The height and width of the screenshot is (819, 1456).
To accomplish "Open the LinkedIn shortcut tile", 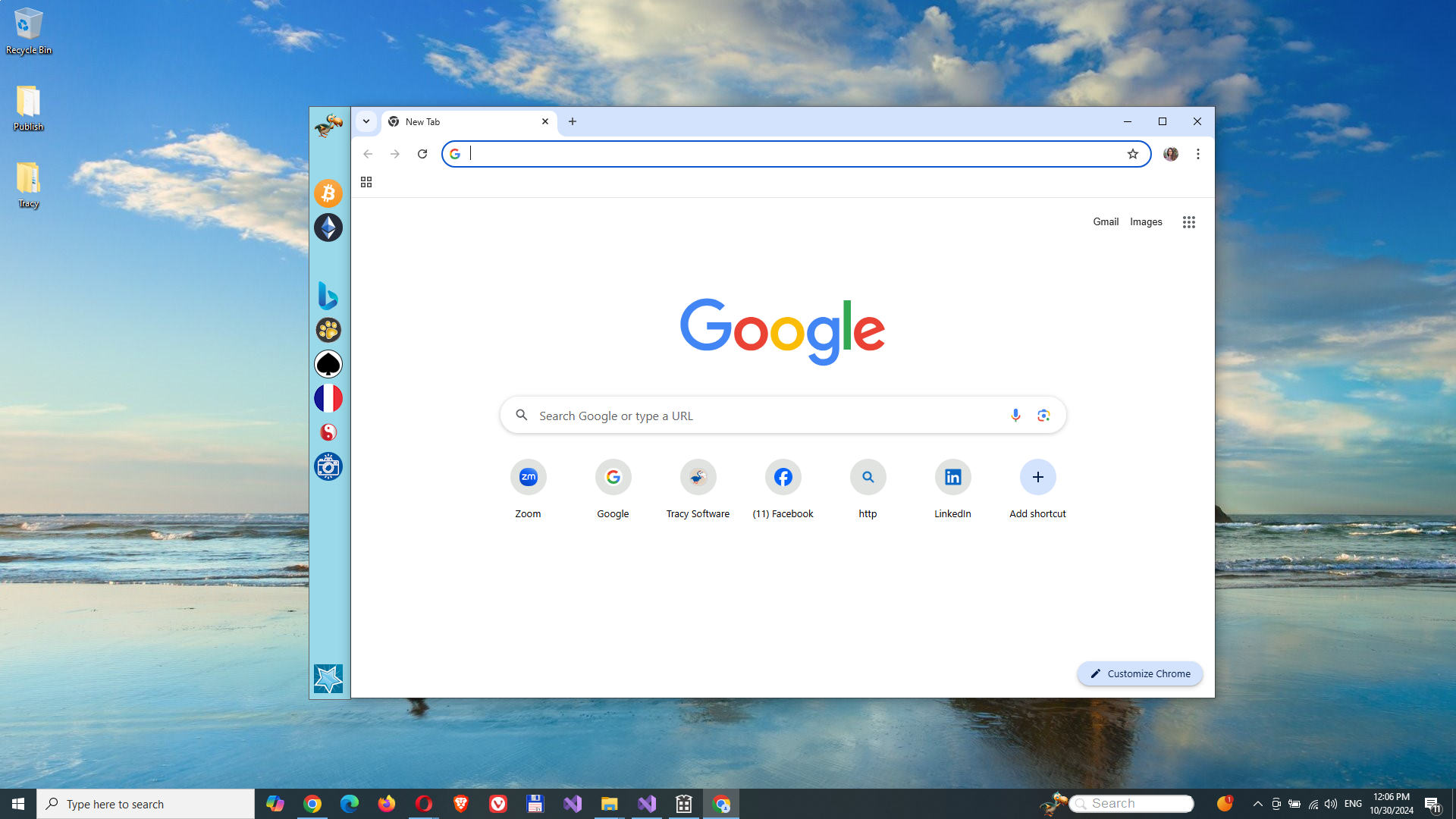I will (x=953, y=489).
